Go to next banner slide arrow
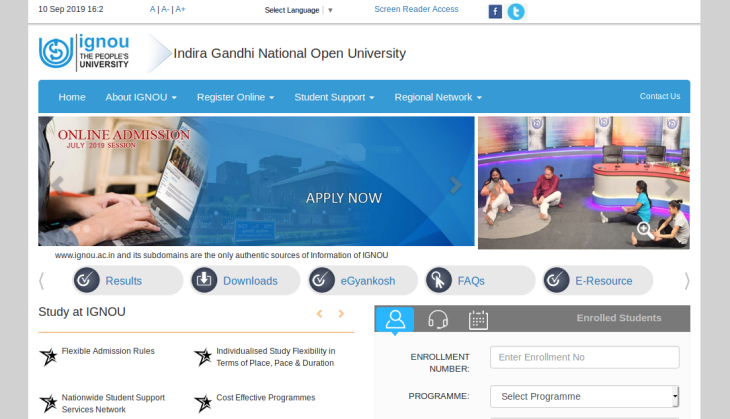 pos(456,185)
